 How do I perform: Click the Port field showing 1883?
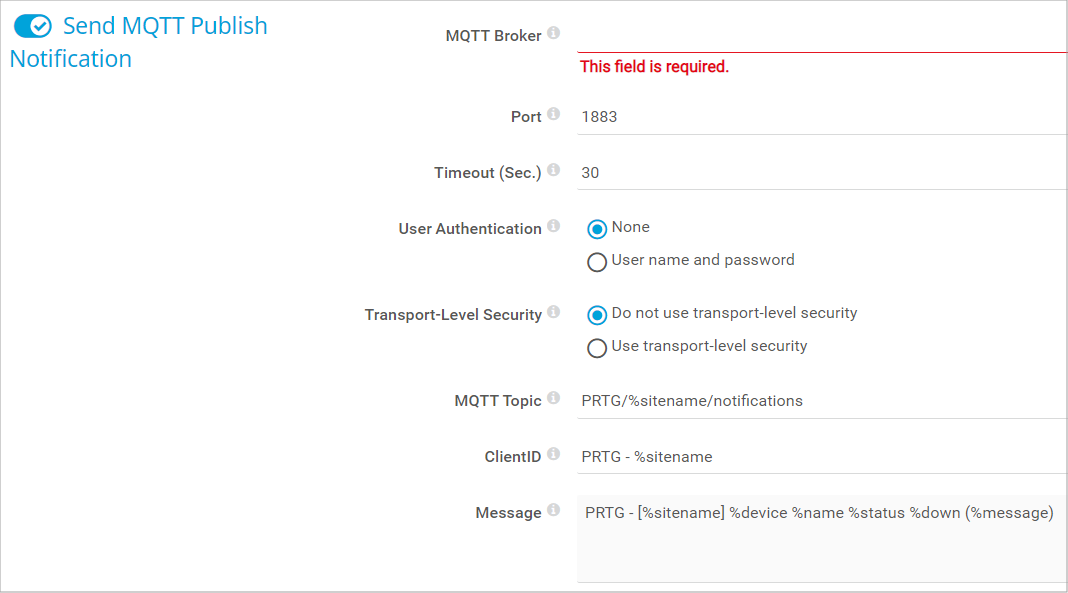pos(822,117)
